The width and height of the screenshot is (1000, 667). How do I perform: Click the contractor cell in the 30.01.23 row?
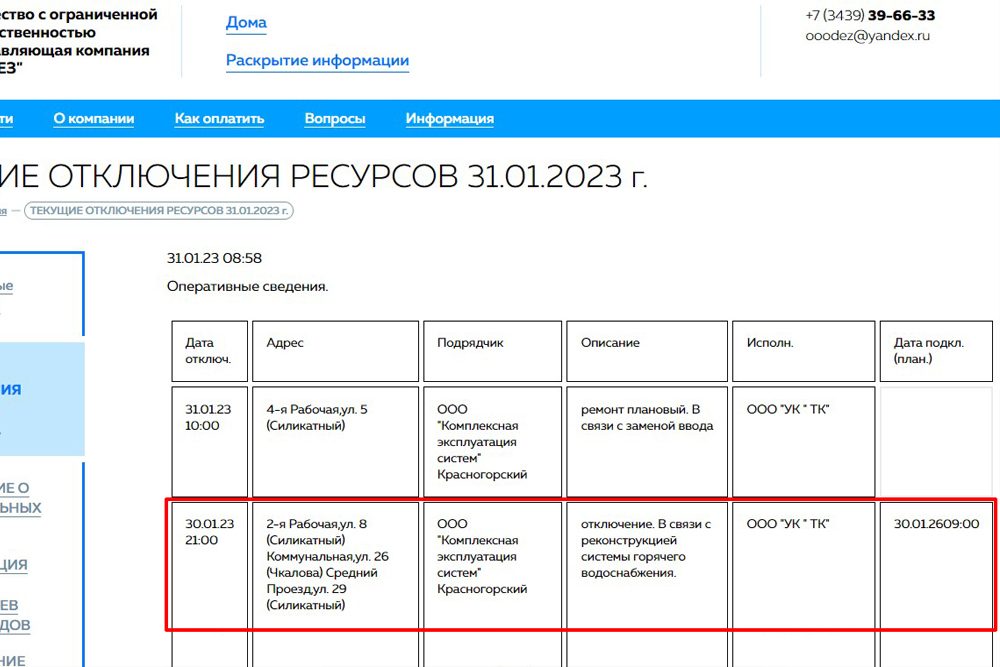(x=492, y=565)
